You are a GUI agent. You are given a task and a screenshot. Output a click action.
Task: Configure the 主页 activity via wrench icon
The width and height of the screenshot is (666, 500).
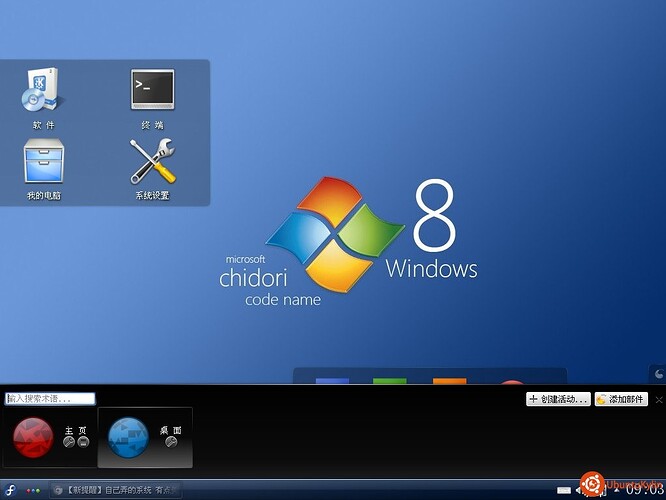[x=69, y=442]
